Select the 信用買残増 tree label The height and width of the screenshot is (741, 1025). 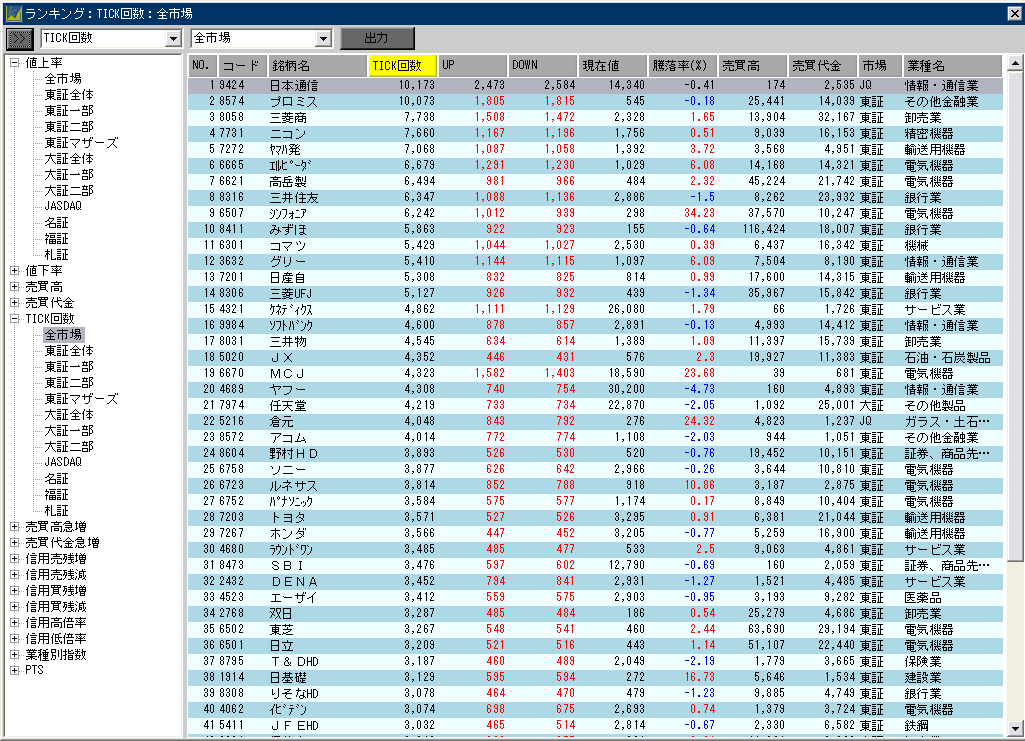click(56, 591)
